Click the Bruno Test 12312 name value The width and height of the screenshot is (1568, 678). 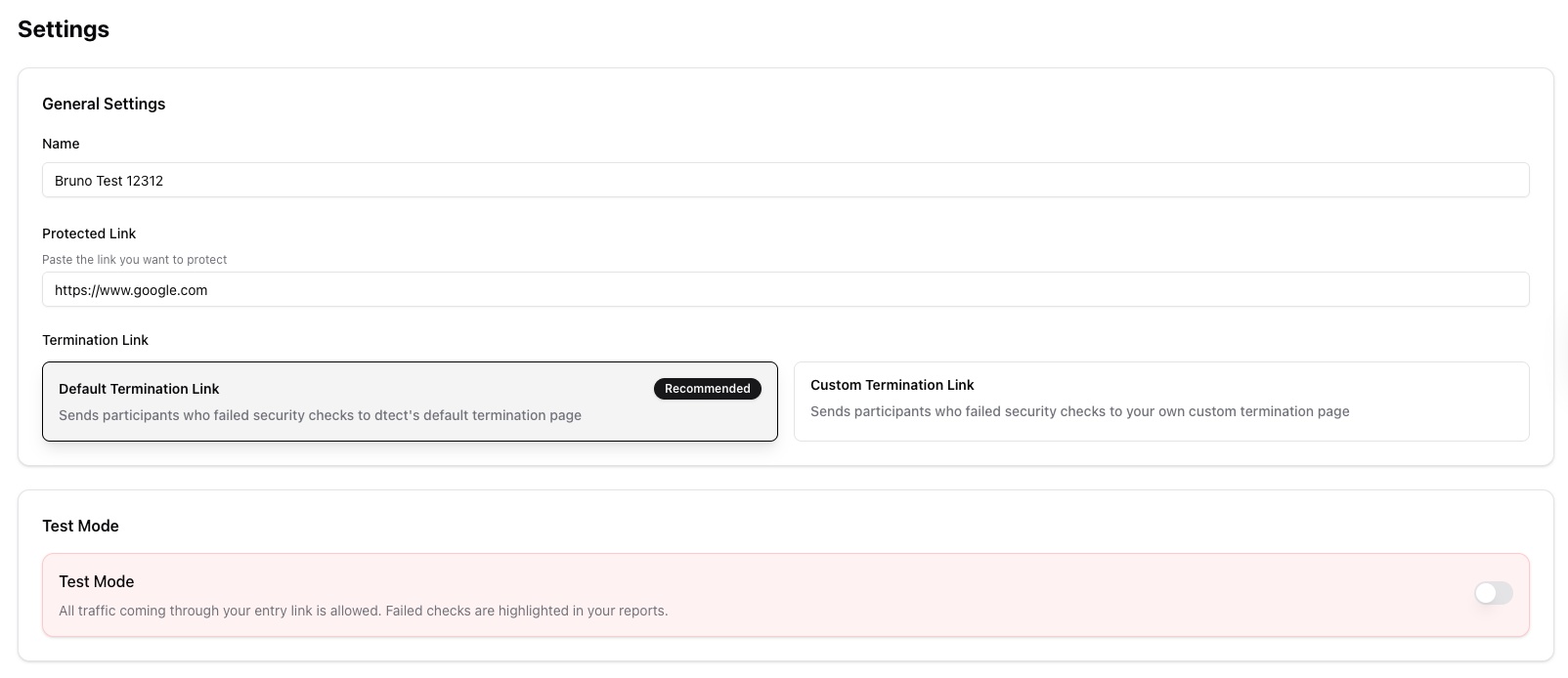pos(109,180)
